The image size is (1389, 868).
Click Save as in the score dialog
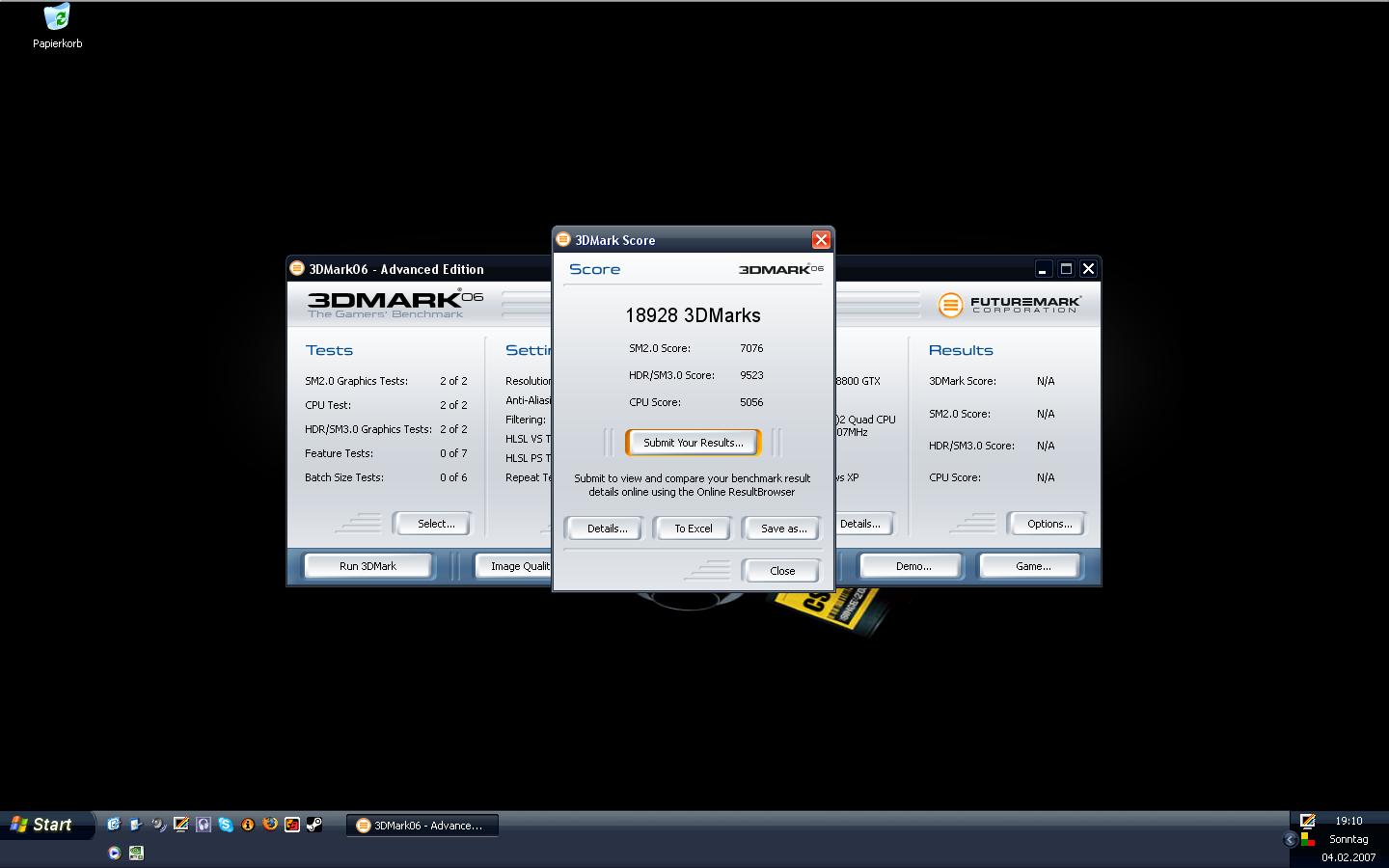pos(783,529)
